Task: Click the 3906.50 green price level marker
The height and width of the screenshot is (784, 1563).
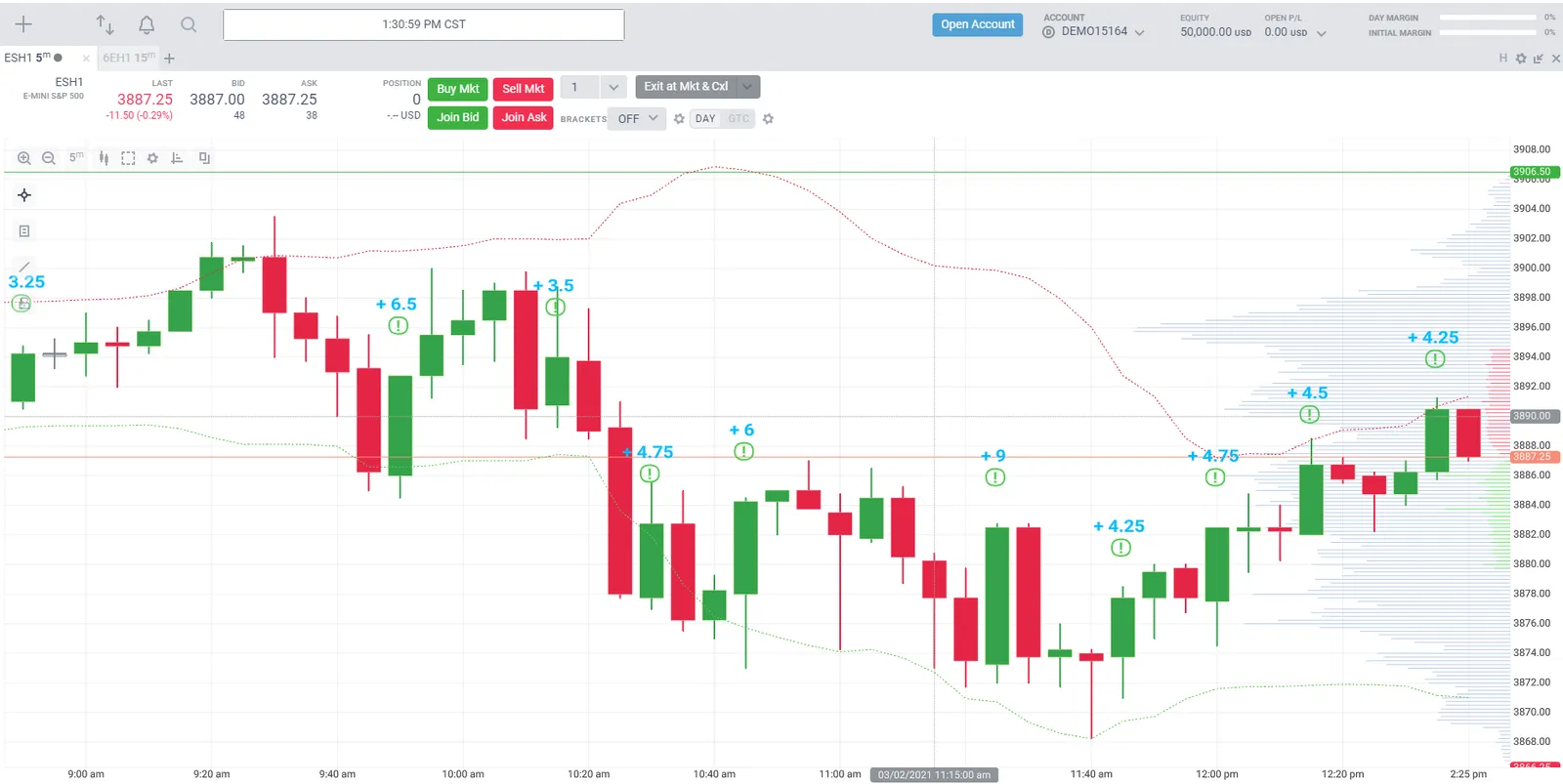Action: coord(1534,172)
